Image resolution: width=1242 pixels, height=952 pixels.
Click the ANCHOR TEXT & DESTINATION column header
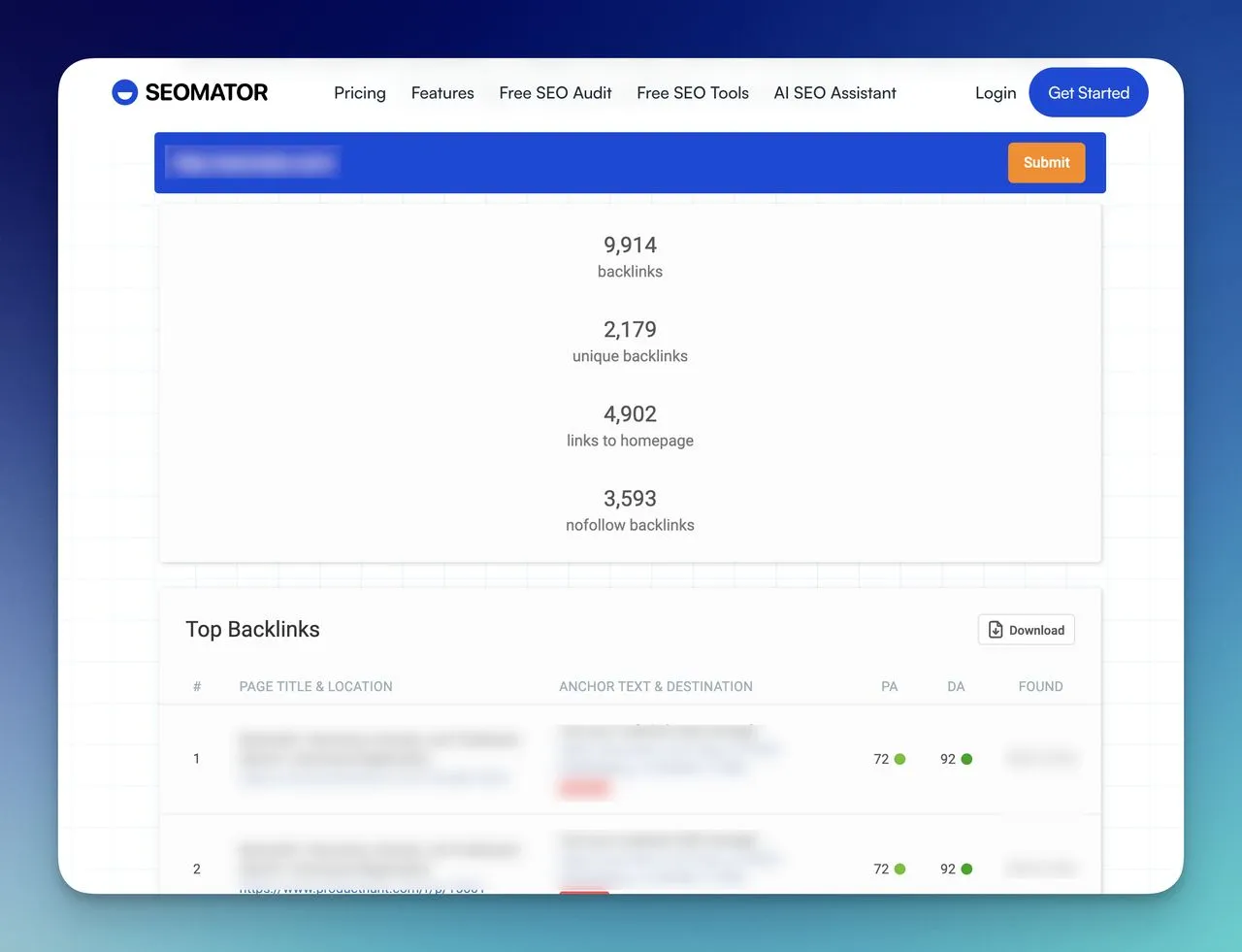[x=656, y=686]
